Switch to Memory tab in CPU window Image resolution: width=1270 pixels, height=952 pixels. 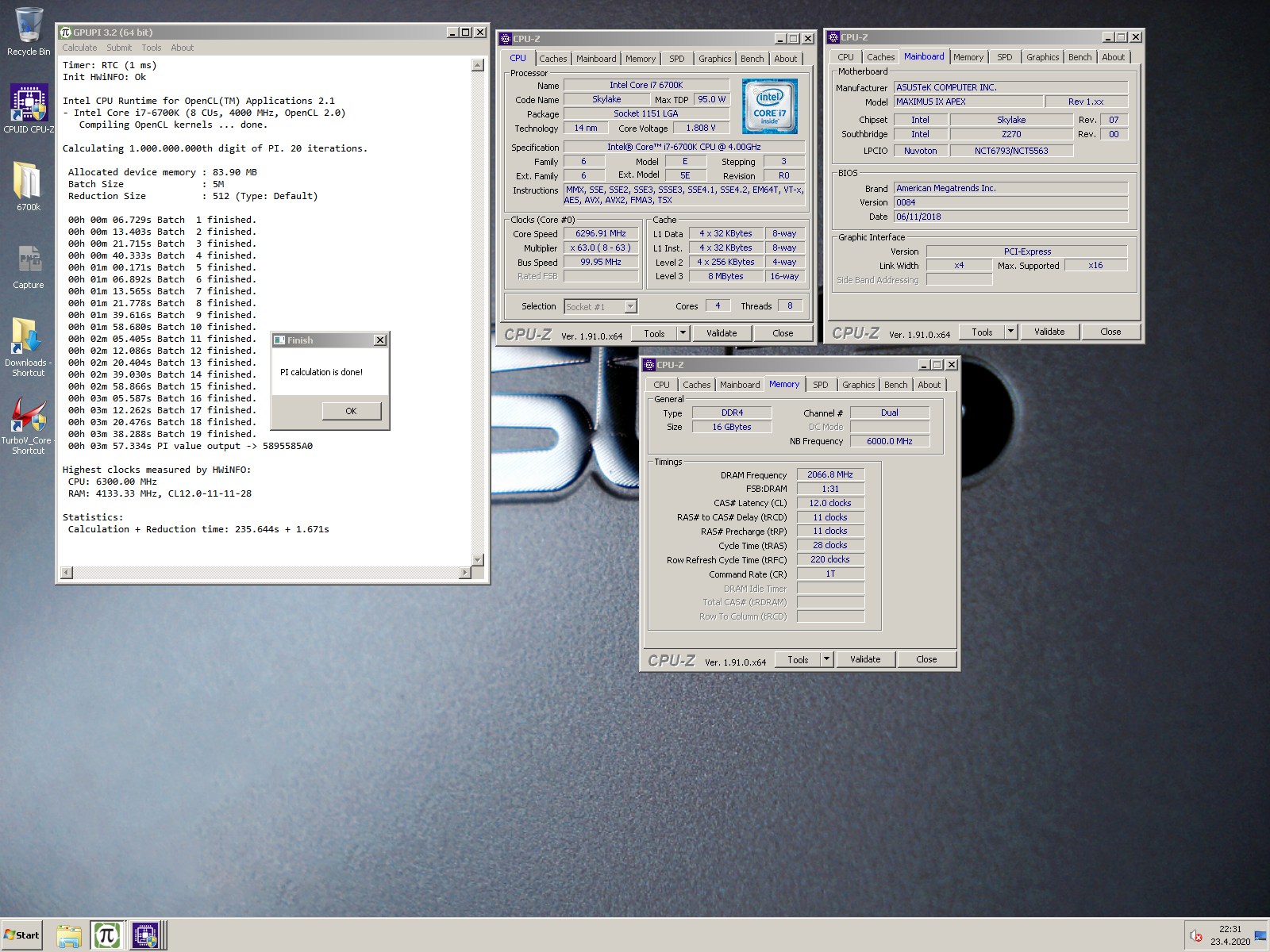[641, 59]
